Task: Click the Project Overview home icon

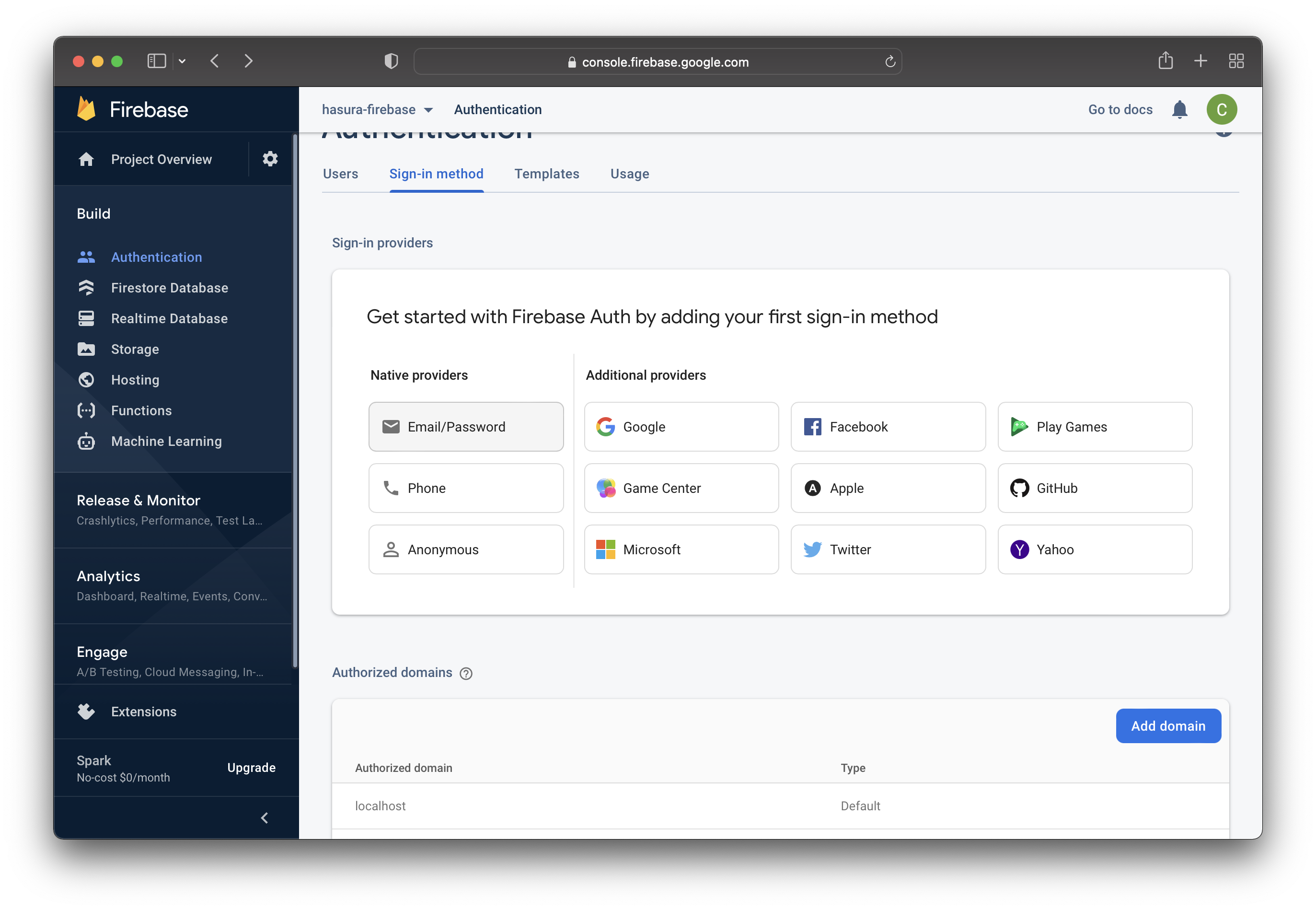Action: [x=86, y=159]
